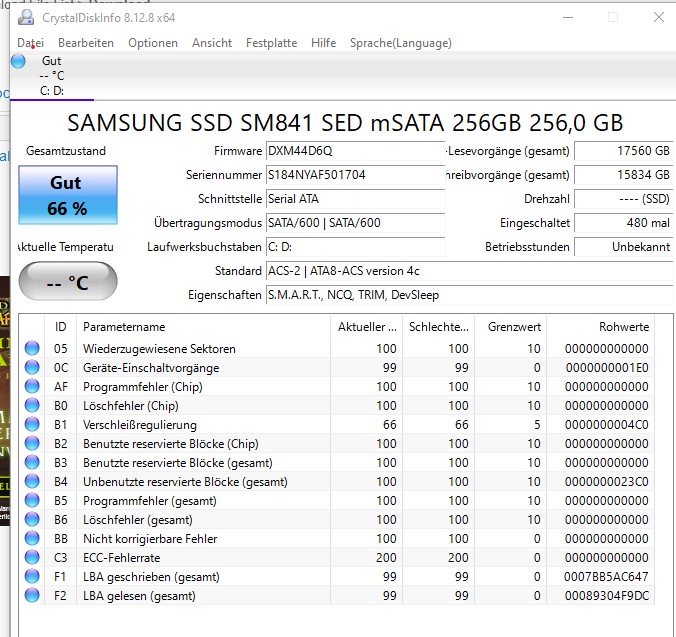The image size is (676, 637).
Task: Click the Schnittstelle field Serial ATA
Action: 355,199
